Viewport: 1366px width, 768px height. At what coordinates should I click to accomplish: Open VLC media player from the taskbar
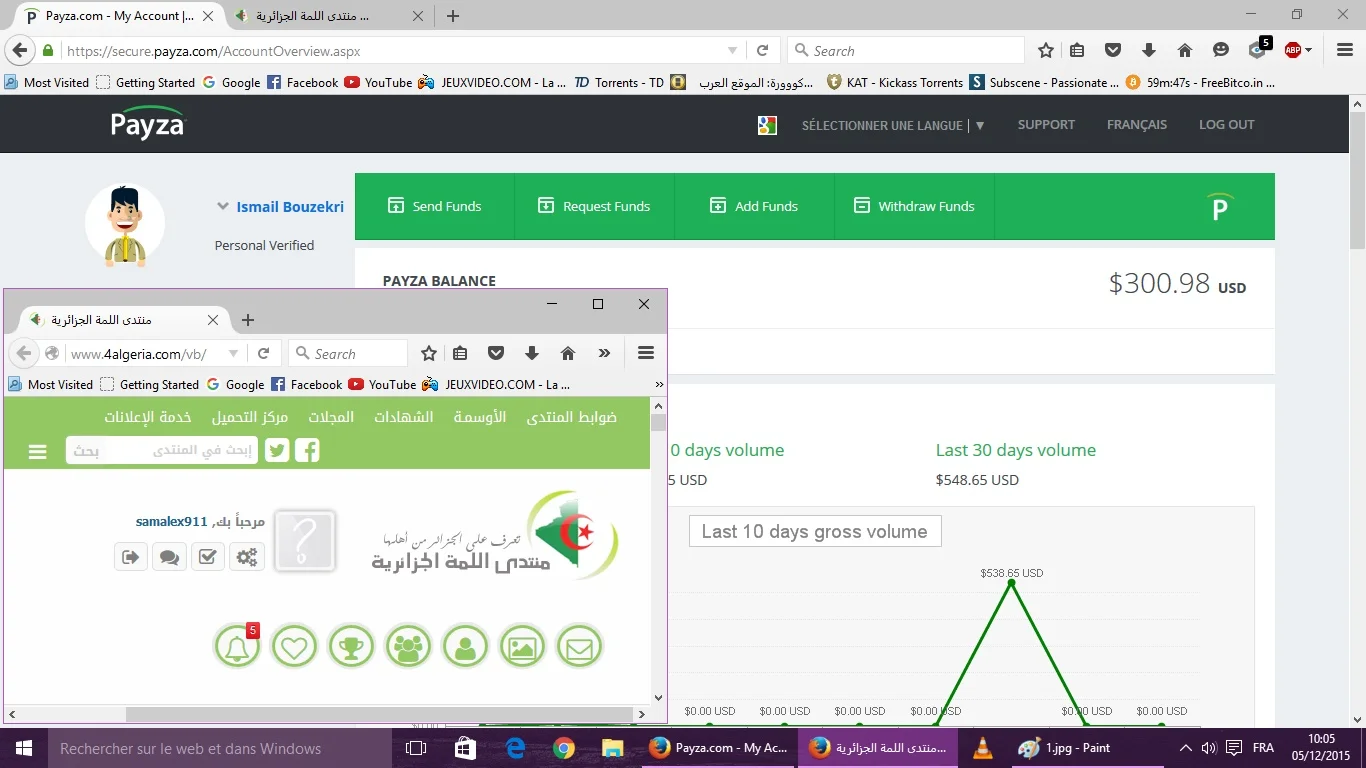click(x=983, y=748)
